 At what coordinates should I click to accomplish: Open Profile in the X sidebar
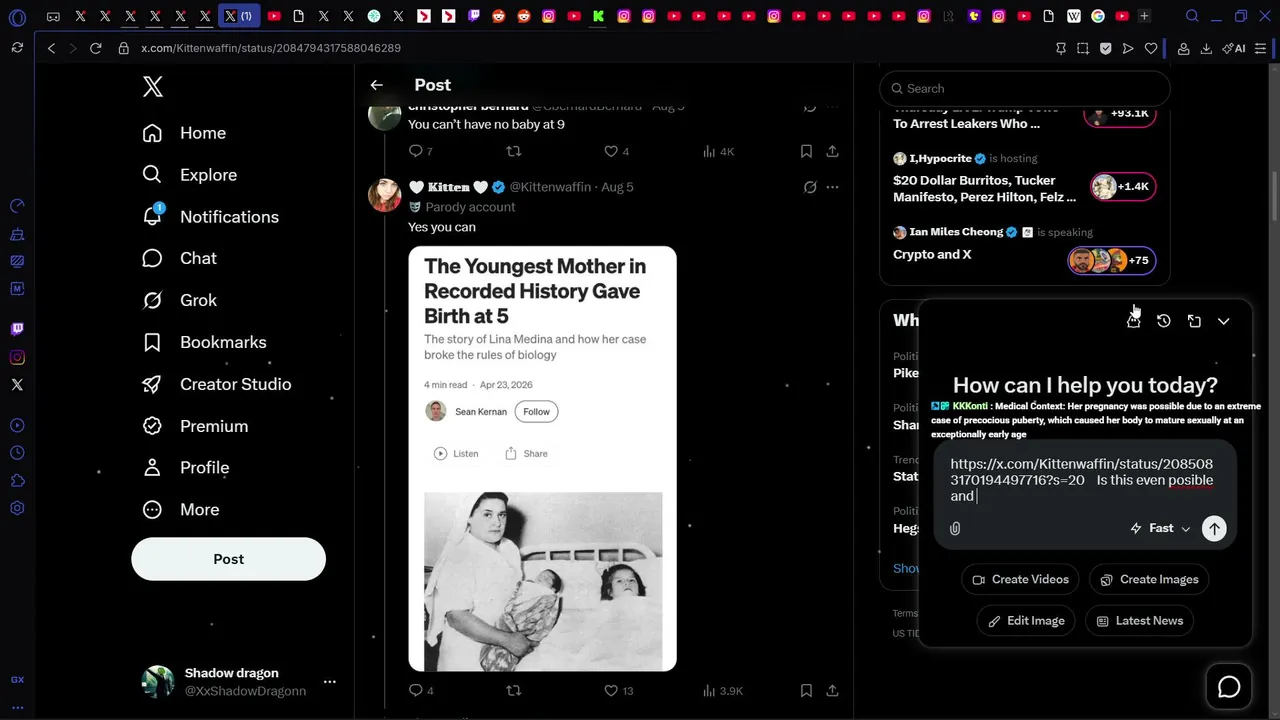click(x=186, y=468)
